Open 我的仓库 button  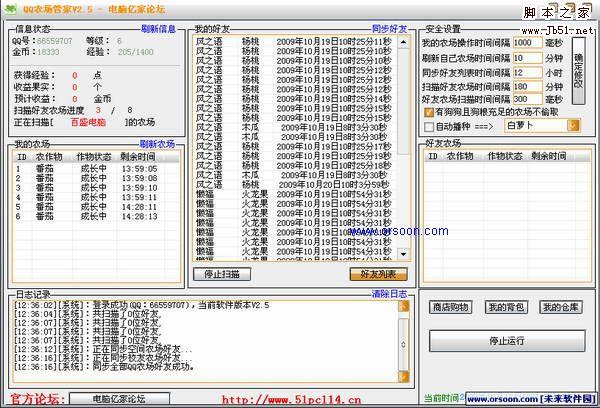[x=561, y=307]
